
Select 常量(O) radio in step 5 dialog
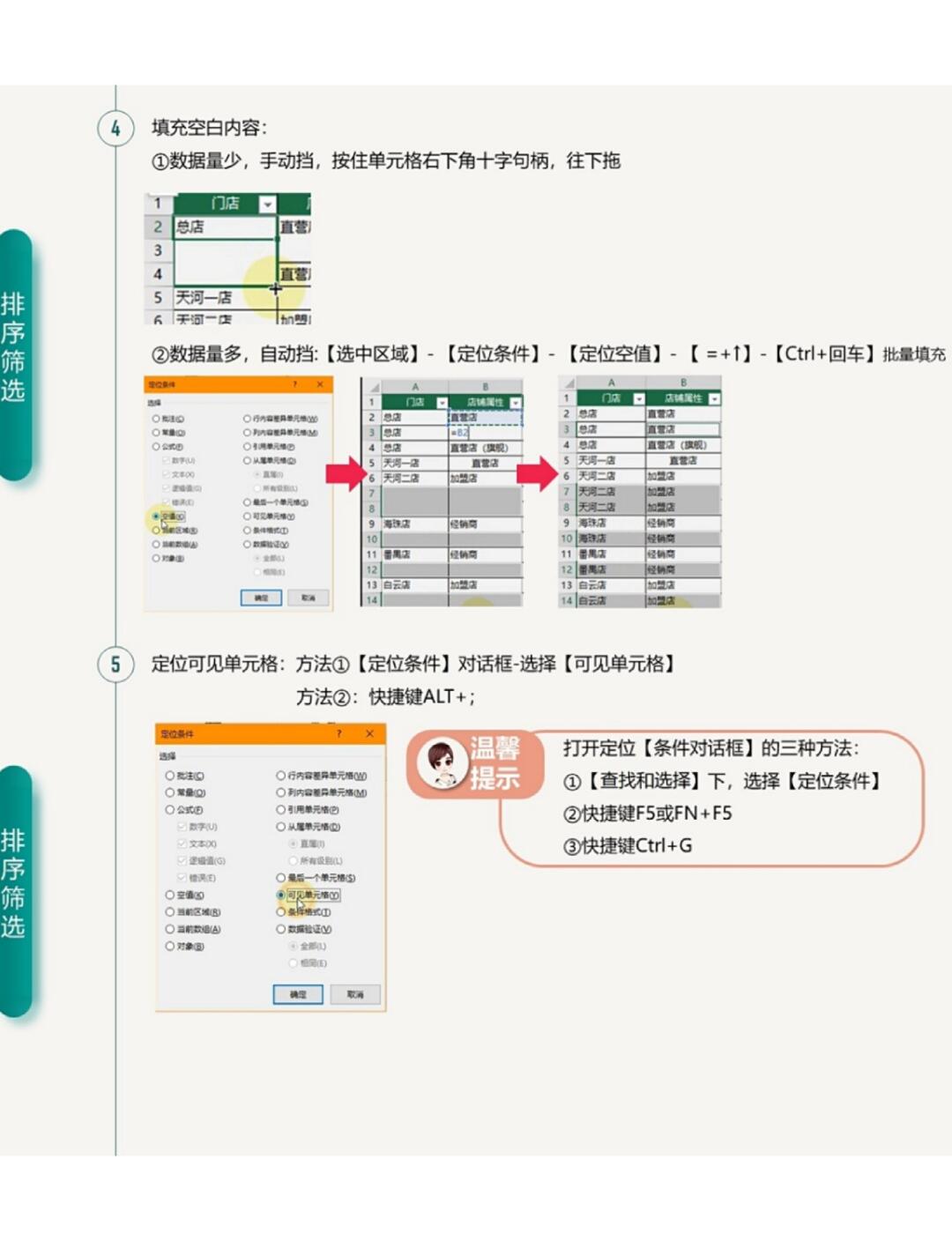[x=170, y=792]
